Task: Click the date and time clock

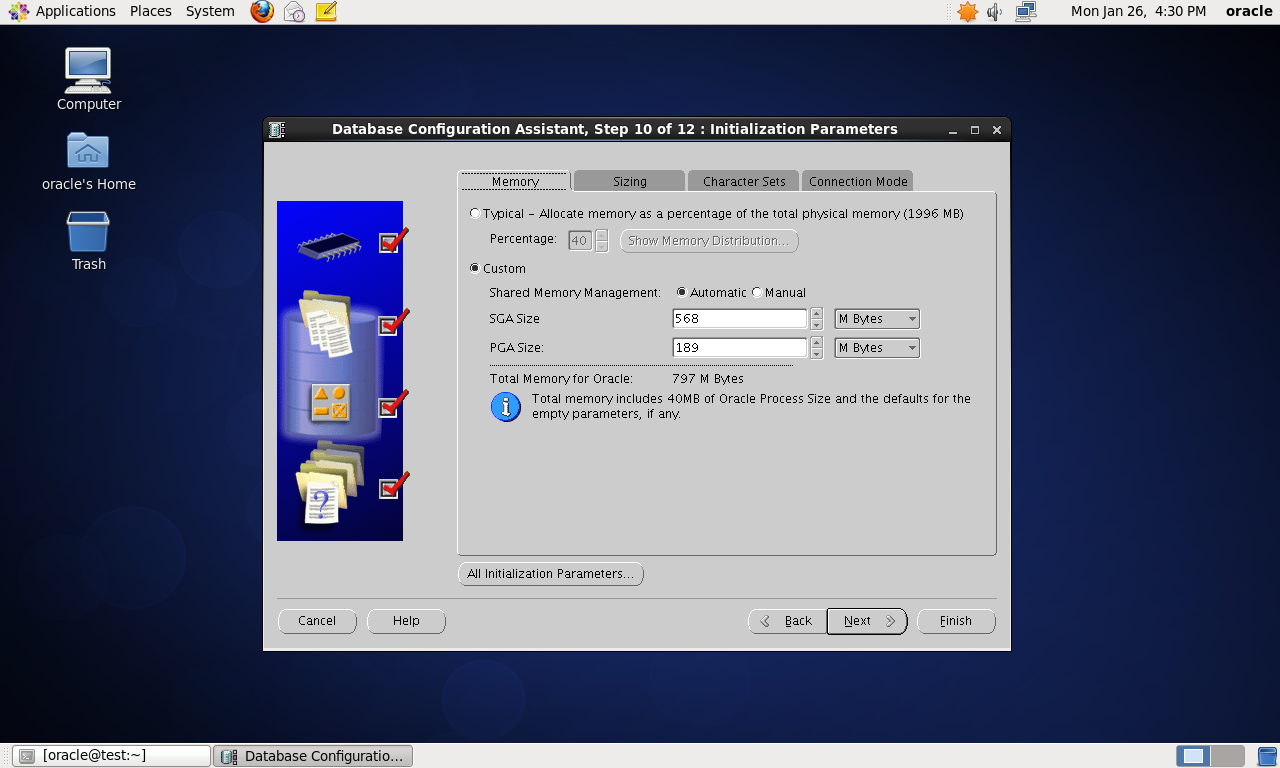Action: (x=1138, y=11)
